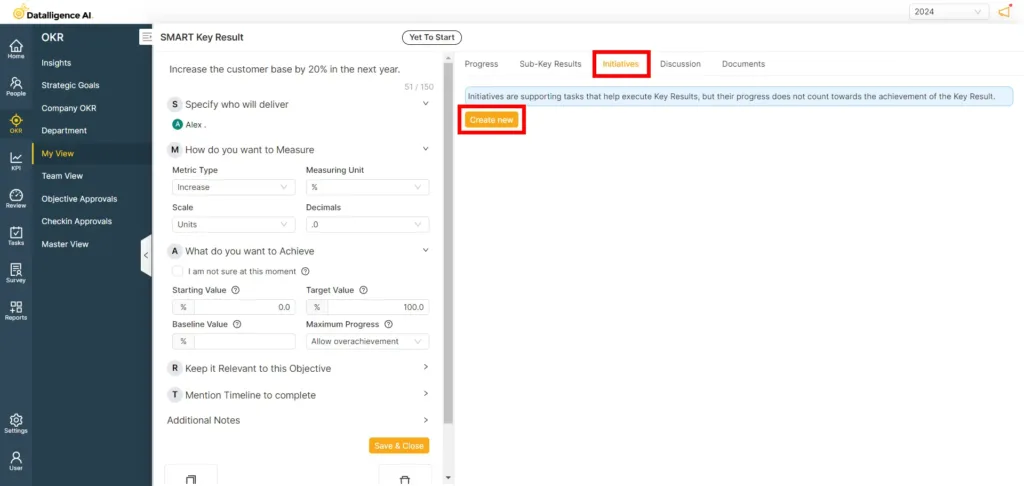
Task: Check 'I am not sure at this moment'
Action: point(178,270)
